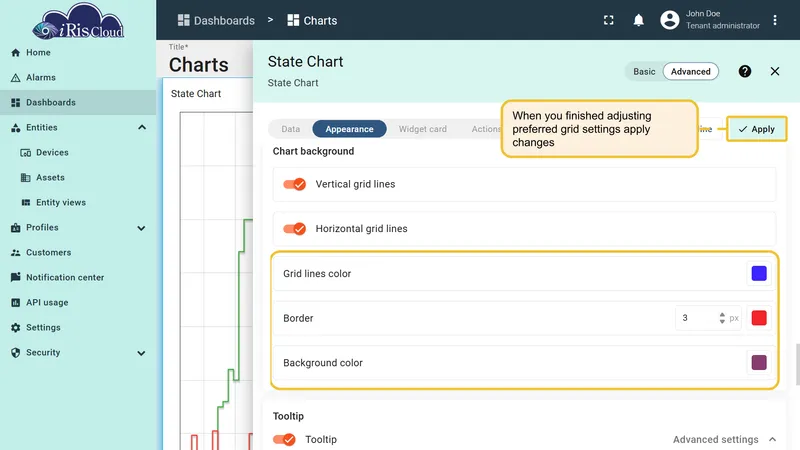Image resolution: width=800 pixels, height=450 pixels.
Task: Switch to Basic mode
Action: pyautogui.click(x=644, y=71)
